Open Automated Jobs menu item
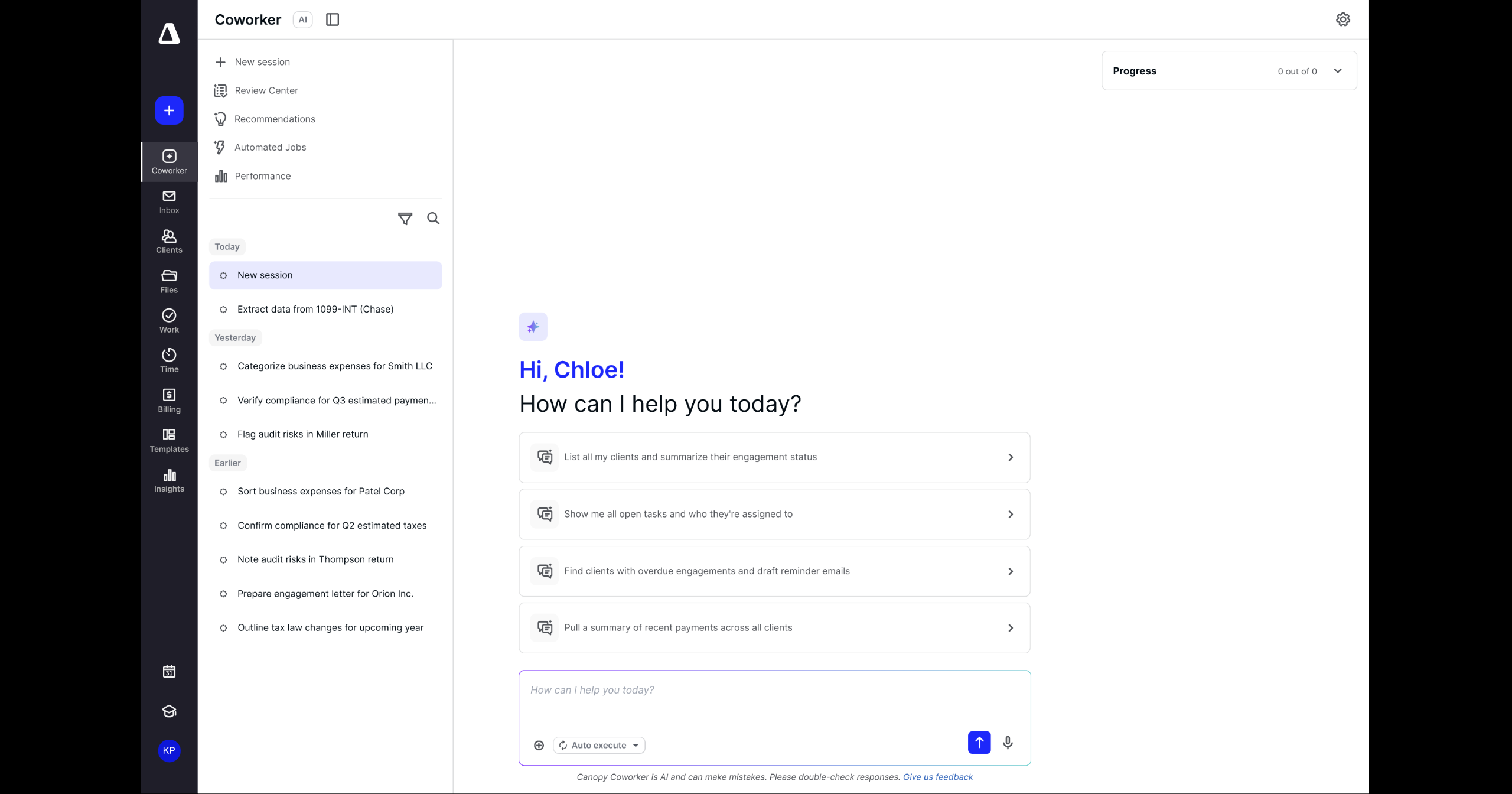1512x794 pixels. 270,147
